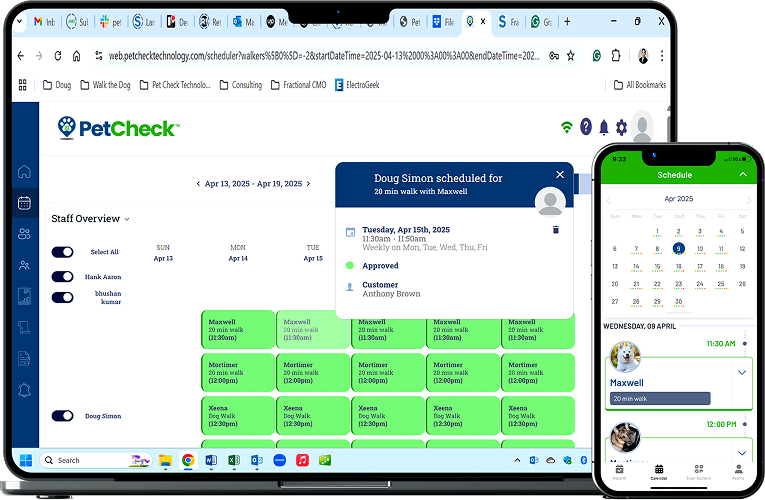Image resolution: width=765 pixels, height=500 pixels.
Task: Open the Home icon in PetCheck sidebar
Action: (x=24, y=172)
